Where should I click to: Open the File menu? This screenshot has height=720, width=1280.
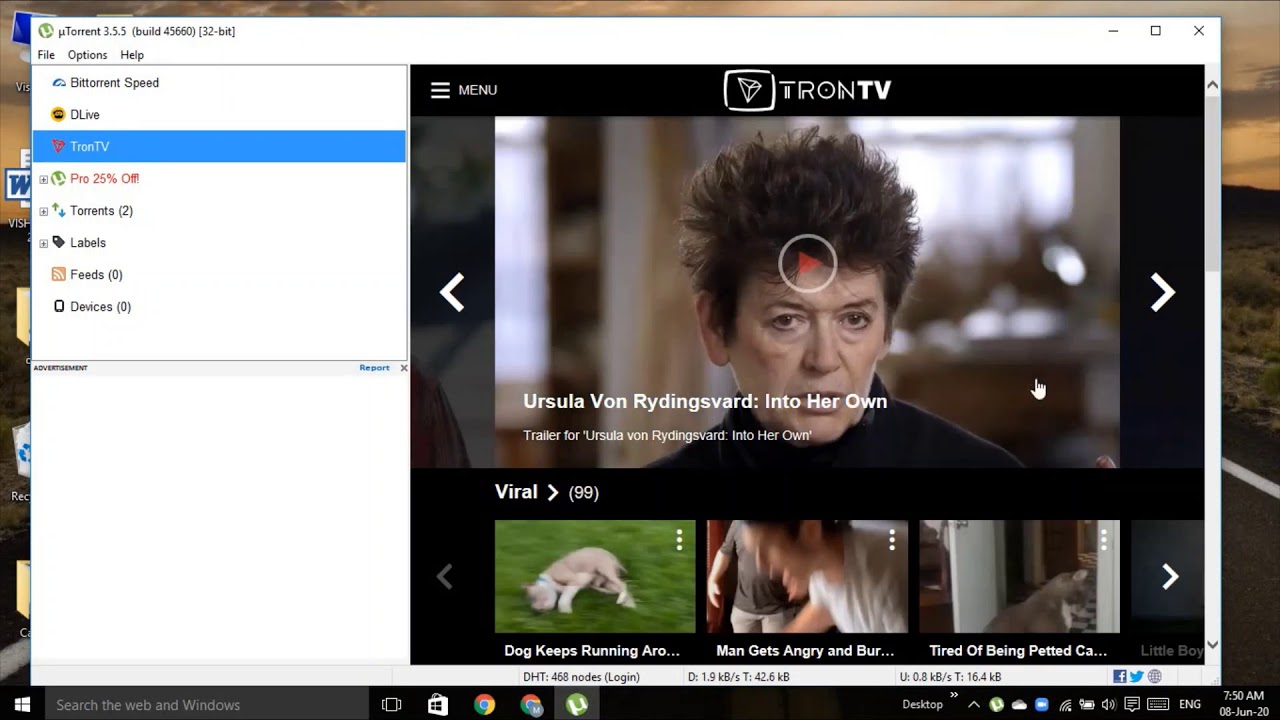[x=46, y=55]
